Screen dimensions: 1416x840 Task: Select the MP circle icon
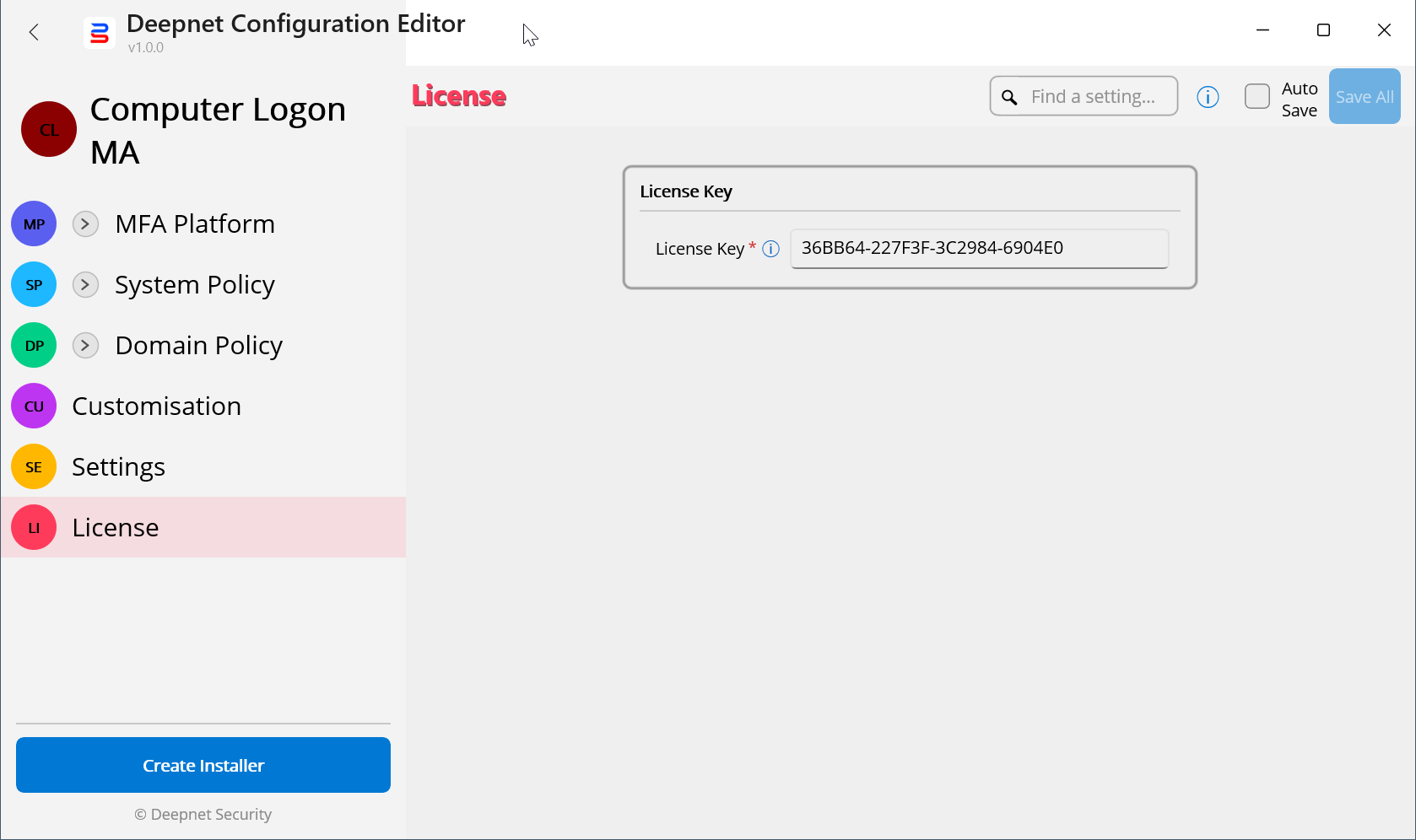point(34,223)
